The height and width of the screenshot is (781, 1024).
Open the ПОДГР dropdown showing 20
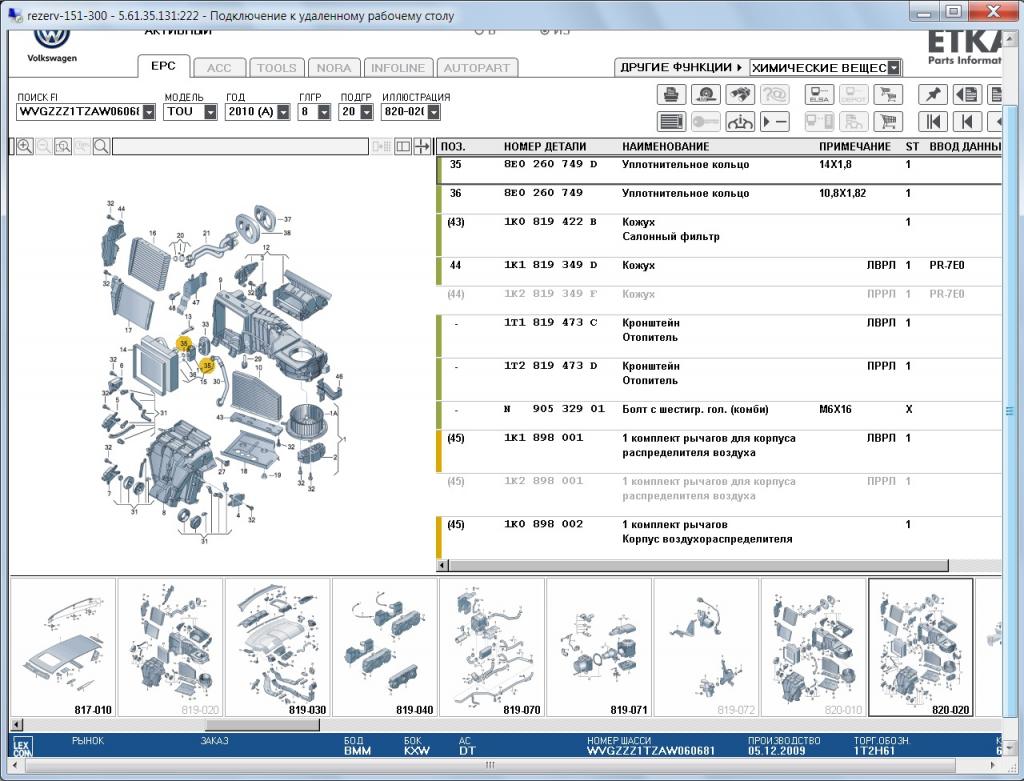click(366, 112)
